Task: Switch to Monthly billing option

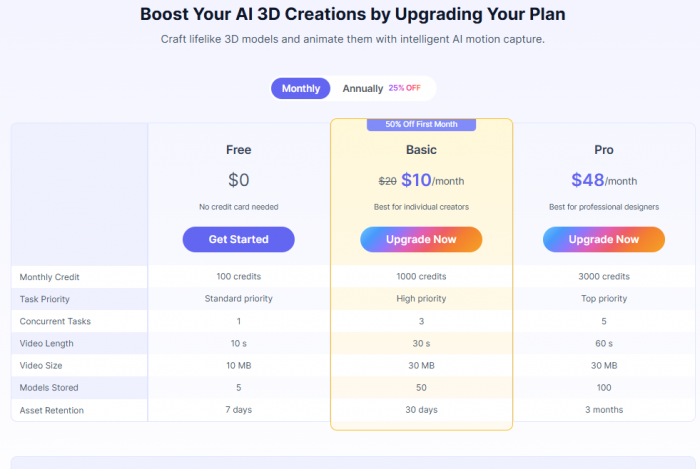Action: (x=301, y=88)
